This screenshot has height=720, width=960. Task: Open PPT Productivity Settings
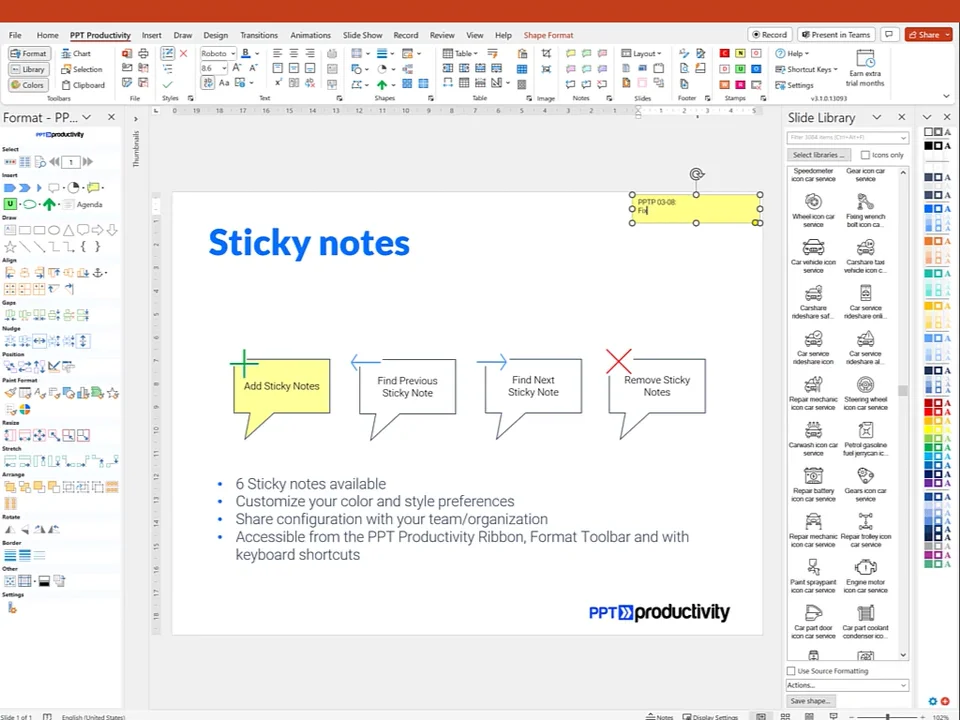[x=794, y=85]
